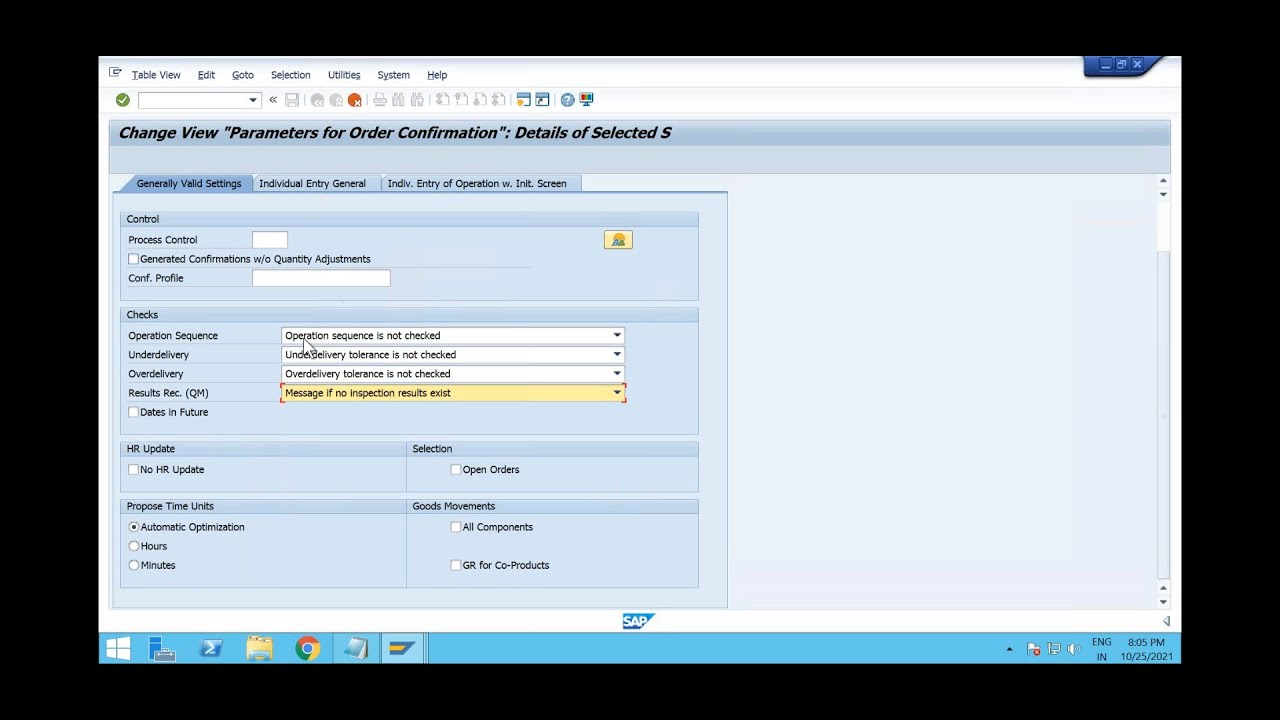Viewport: 1280px width, 720px height.
Task: Open the Windows Start button
Action: [x=118, y=649]
